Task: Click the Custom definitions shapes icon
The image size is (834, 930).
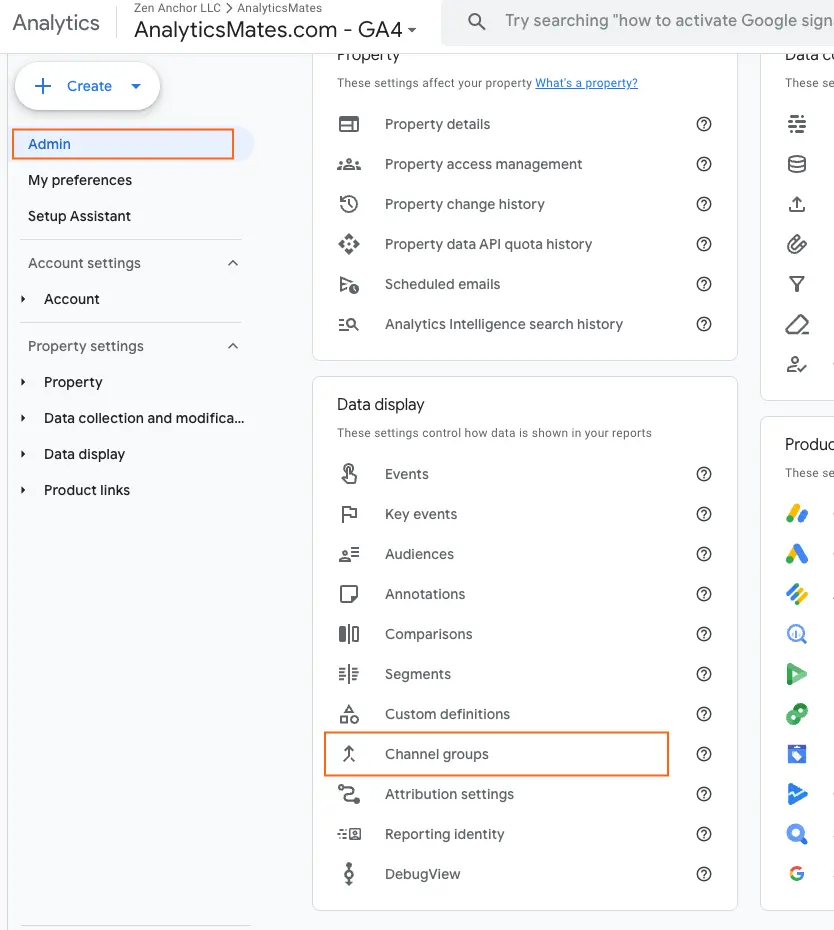Action: [349, 714]
